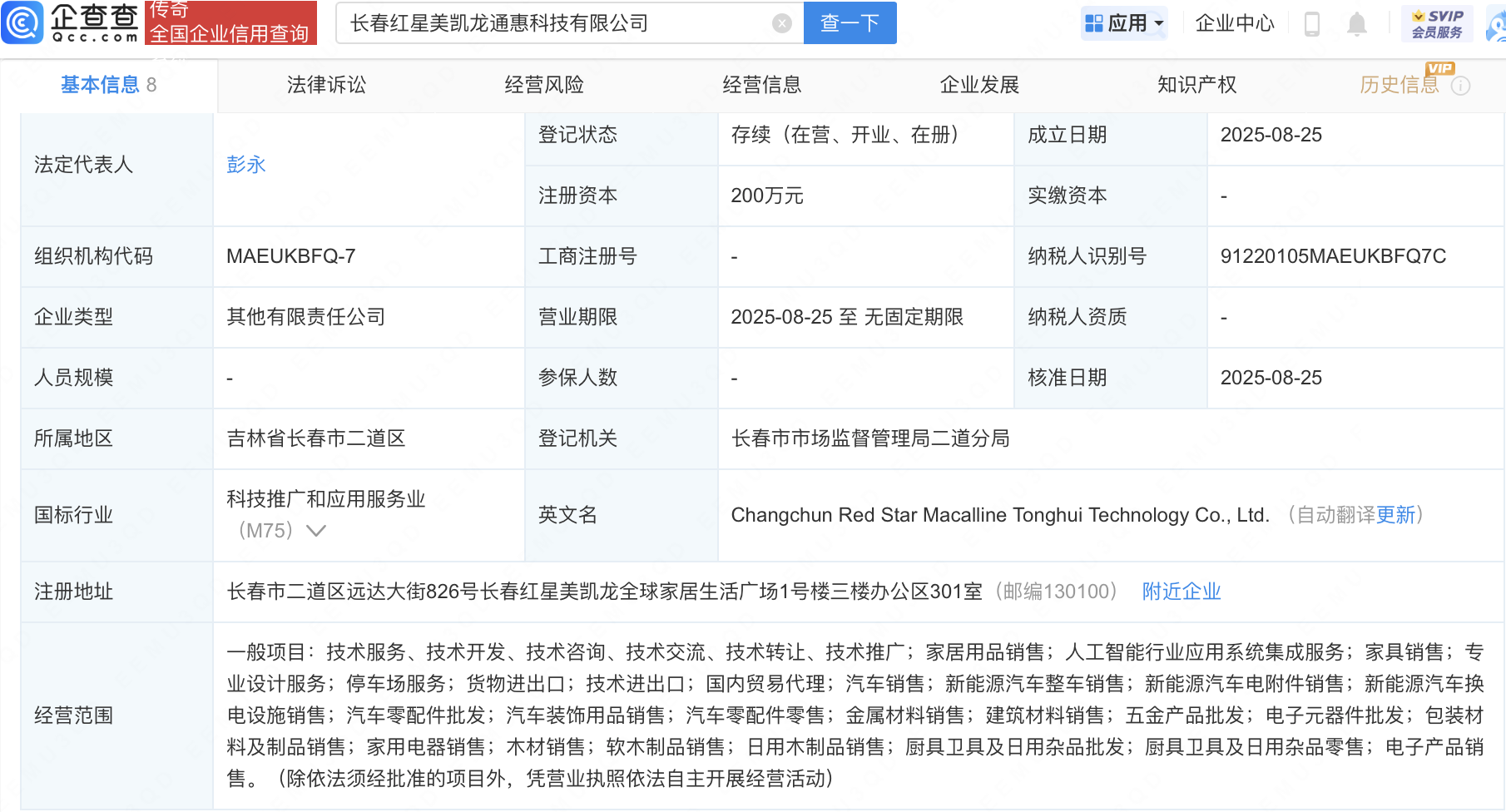Viewport: 1506px width, 812px height.
Task: Click the 核准日期 value 2025-08-25
Action: click(1271, 378)
